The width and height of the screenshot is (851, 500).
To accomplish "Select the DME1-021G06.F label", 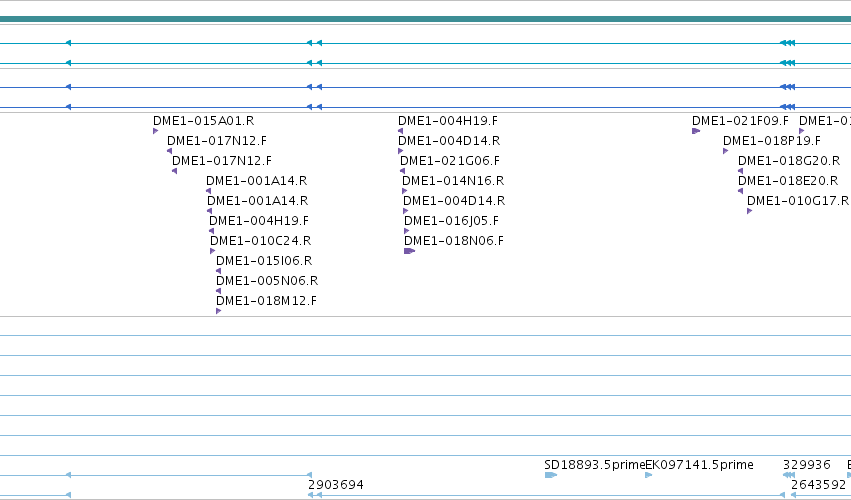I will tap(450, 161).
